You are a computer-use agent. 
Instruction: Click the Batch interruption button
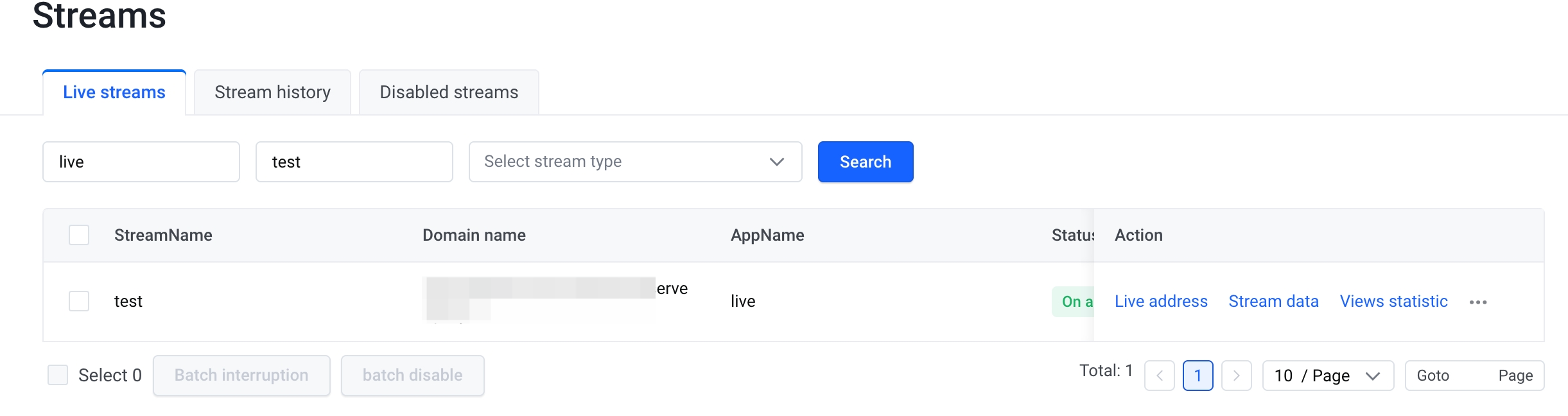tap(241, 375)
